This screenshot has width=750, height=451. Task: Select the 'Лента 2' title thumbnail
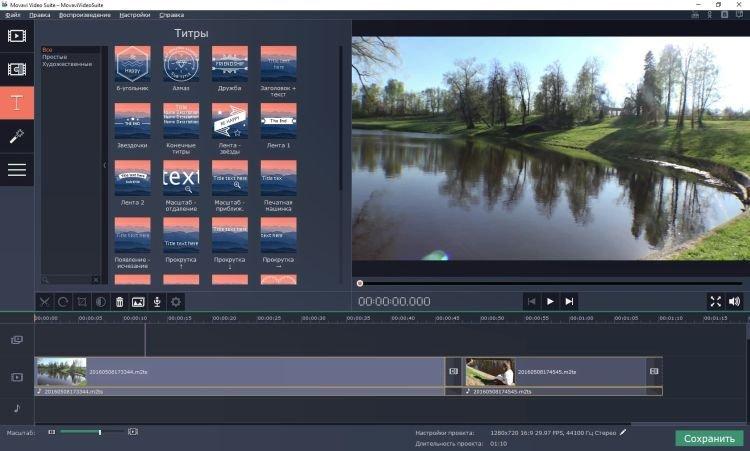[x=132, y=178]
